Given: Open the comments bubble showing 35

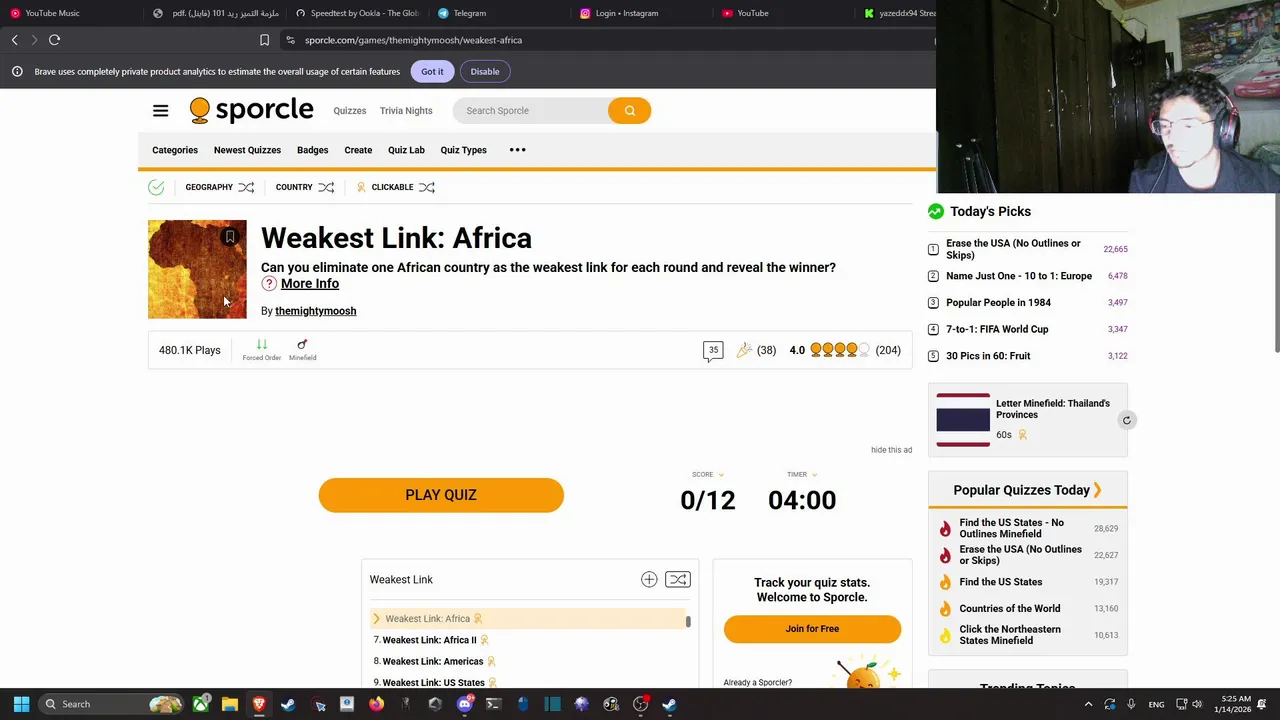Looking at the screenshot, I should click(x=713, y=350).
